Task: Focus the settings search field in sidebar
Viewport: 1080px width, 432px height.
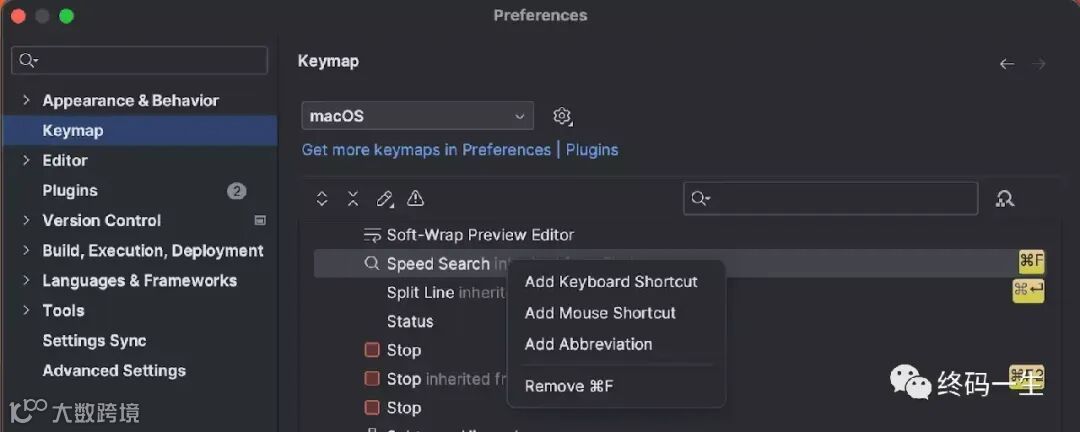Action: coord(140,61)
